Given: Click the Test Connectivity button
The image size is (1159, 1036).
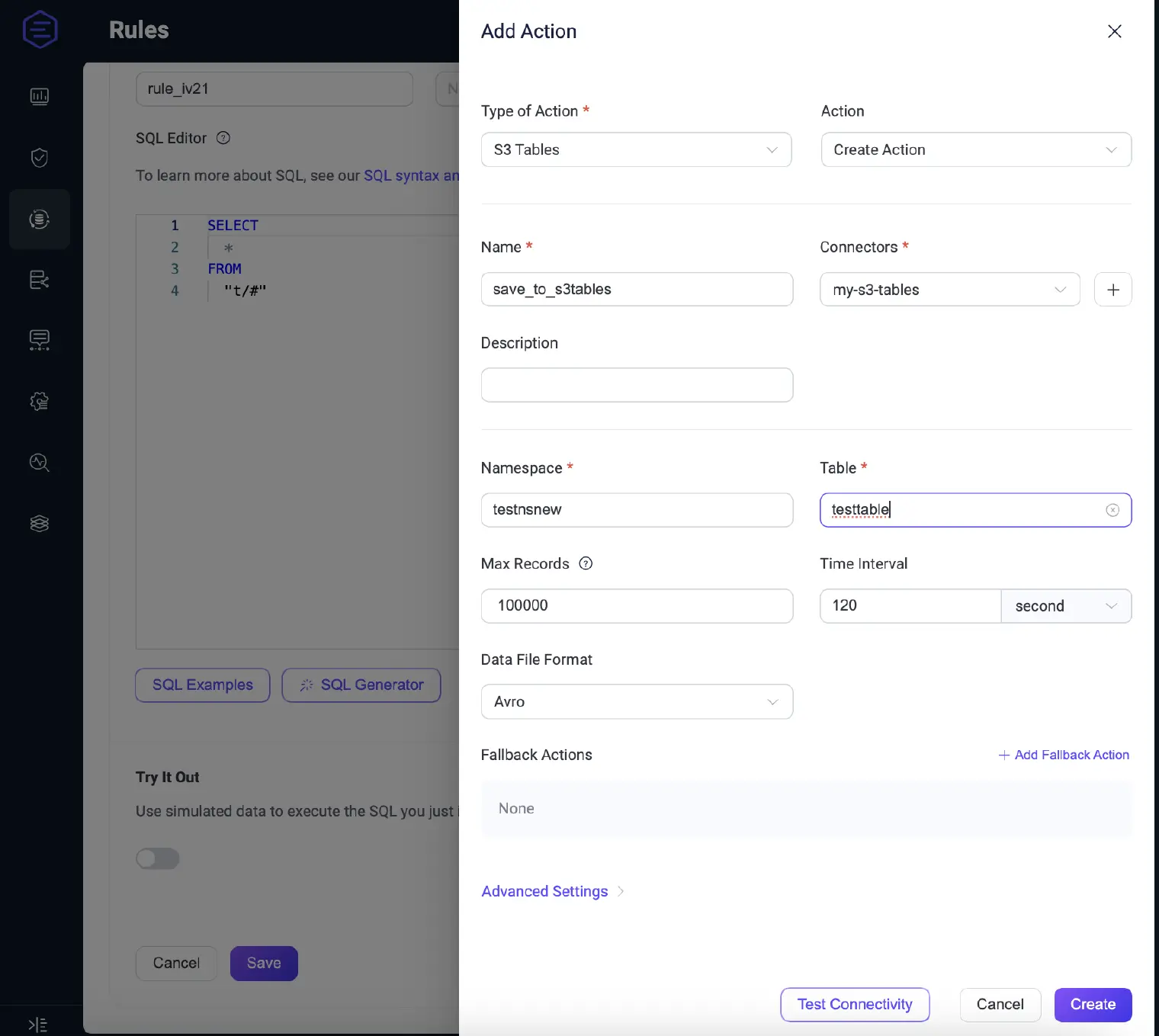Looking at the screenshot, I should 855,1004.
